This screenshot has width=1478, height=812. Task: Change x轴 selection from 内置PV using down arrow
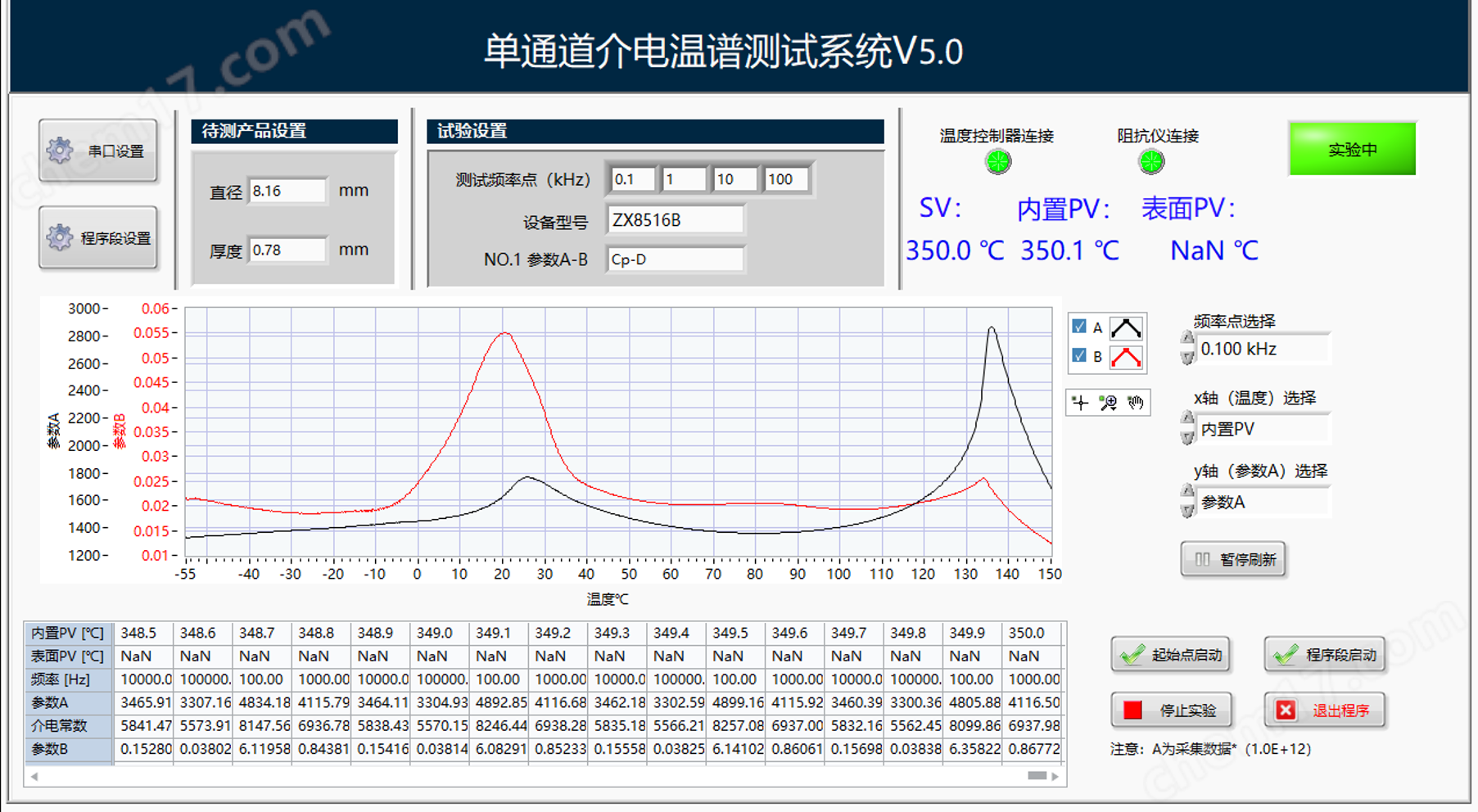pyautogui.click(x=1186, y=435)
